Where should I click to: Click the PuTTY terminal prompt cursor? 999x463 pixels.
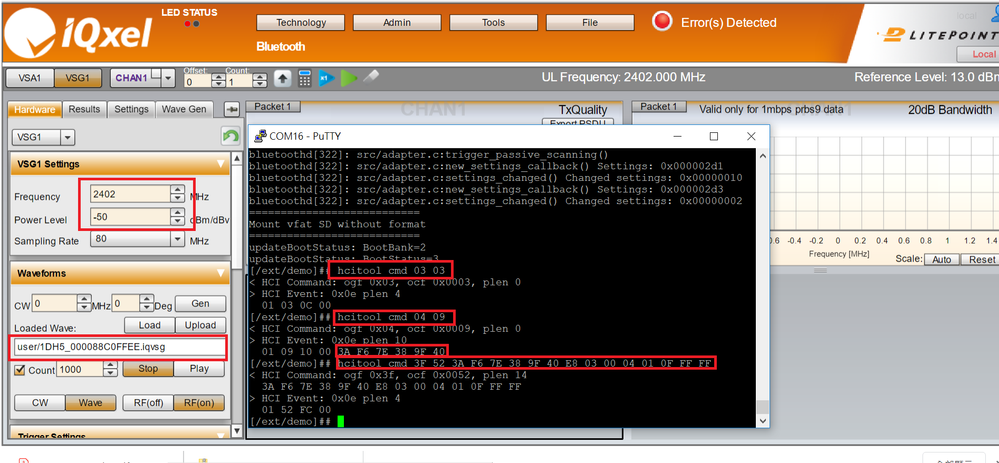pyautogui.click(x=341, y=422)
